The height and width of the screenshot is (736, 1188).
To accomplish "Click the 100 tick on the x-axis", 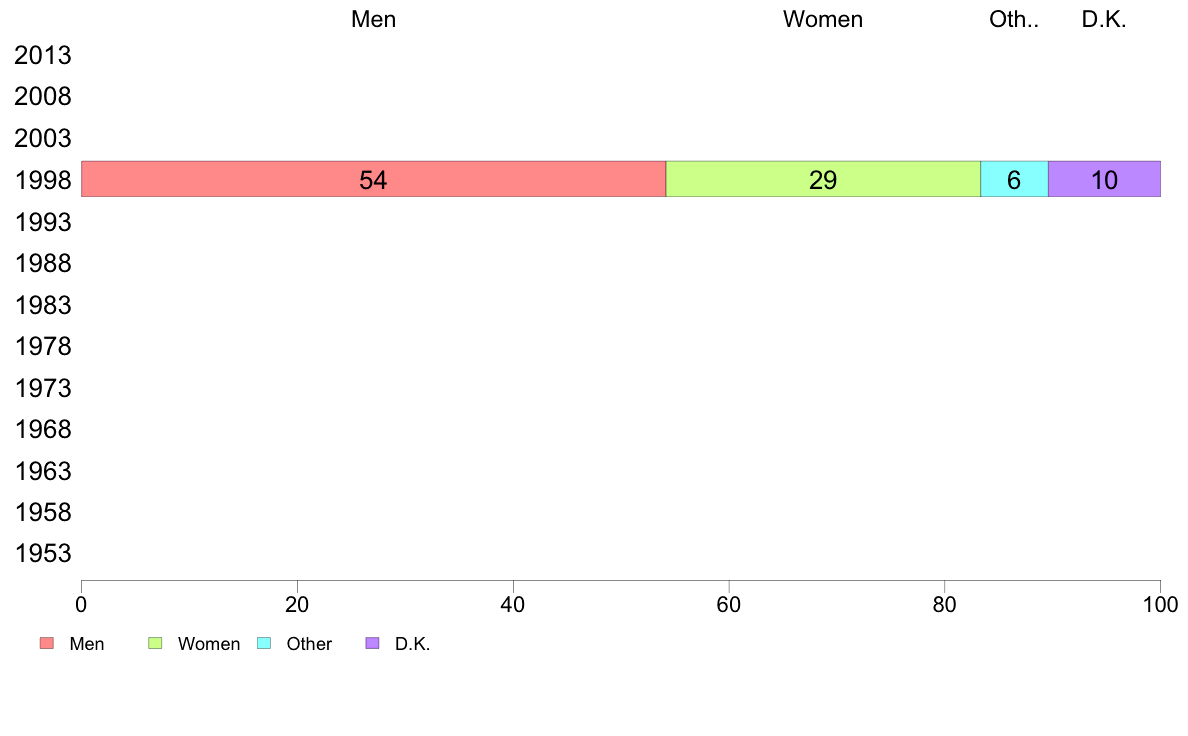I will [x=1161, y=604].
